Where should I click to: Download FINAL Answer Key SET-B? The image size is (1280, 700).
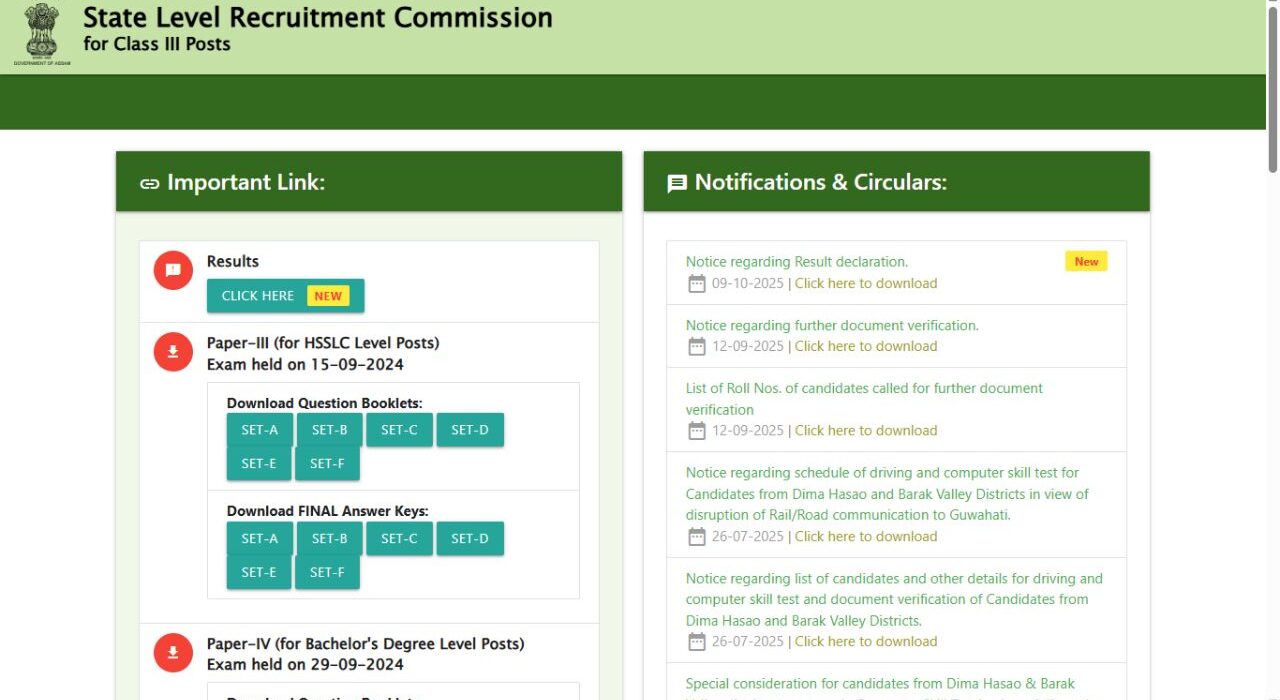[329, 538]
